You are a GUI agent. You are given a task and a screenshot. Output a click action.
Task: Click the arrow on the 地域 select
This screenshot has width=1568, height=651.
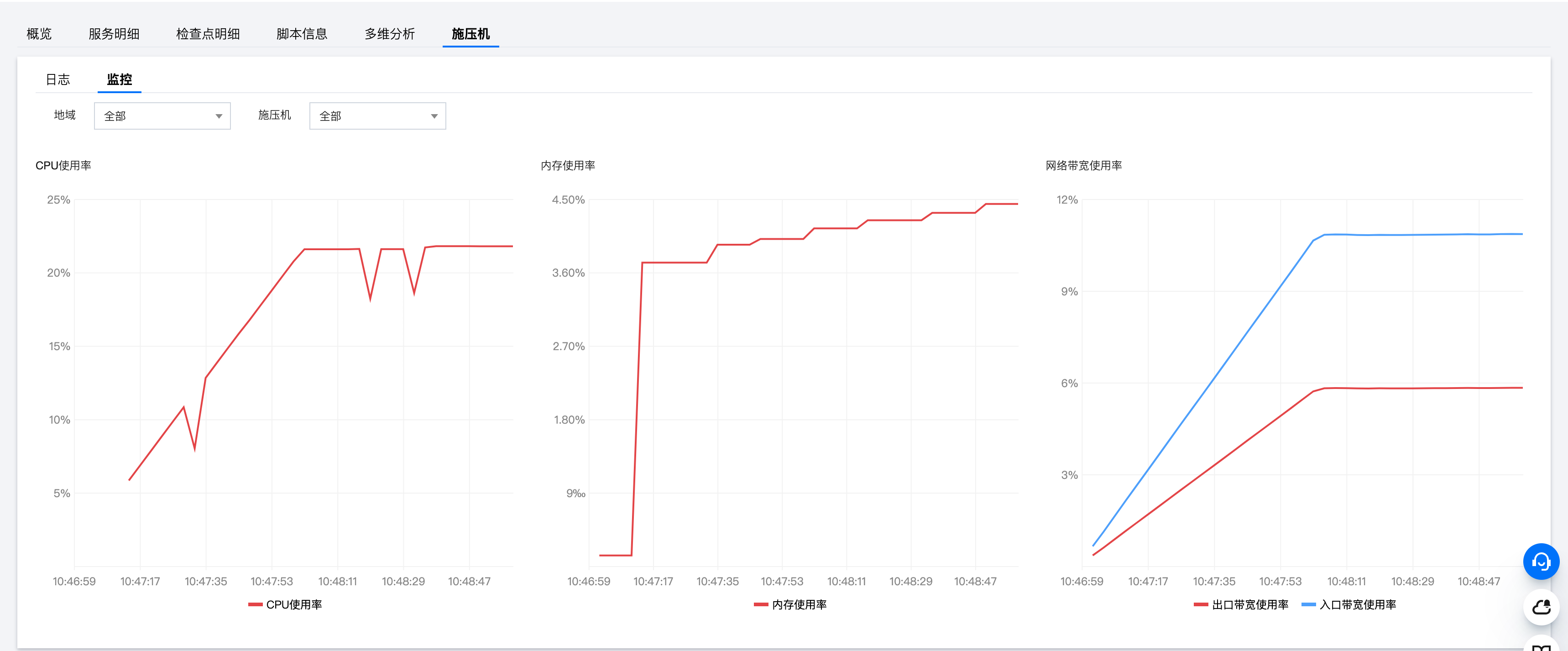(x=219, y=116)
